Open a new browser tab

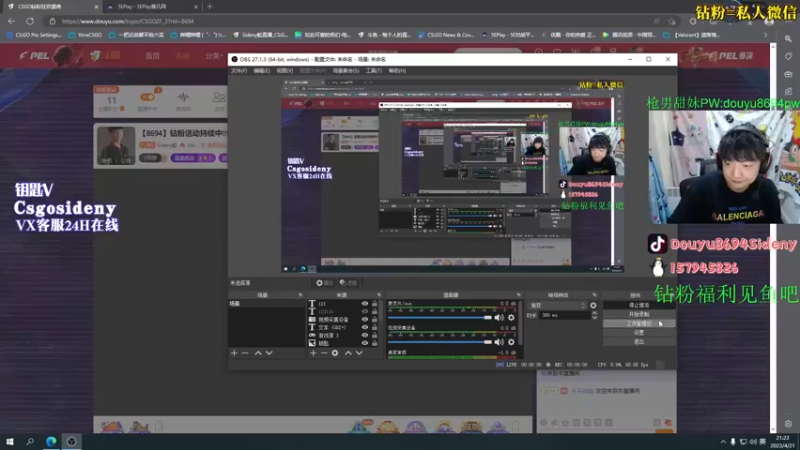coord(210,7)
